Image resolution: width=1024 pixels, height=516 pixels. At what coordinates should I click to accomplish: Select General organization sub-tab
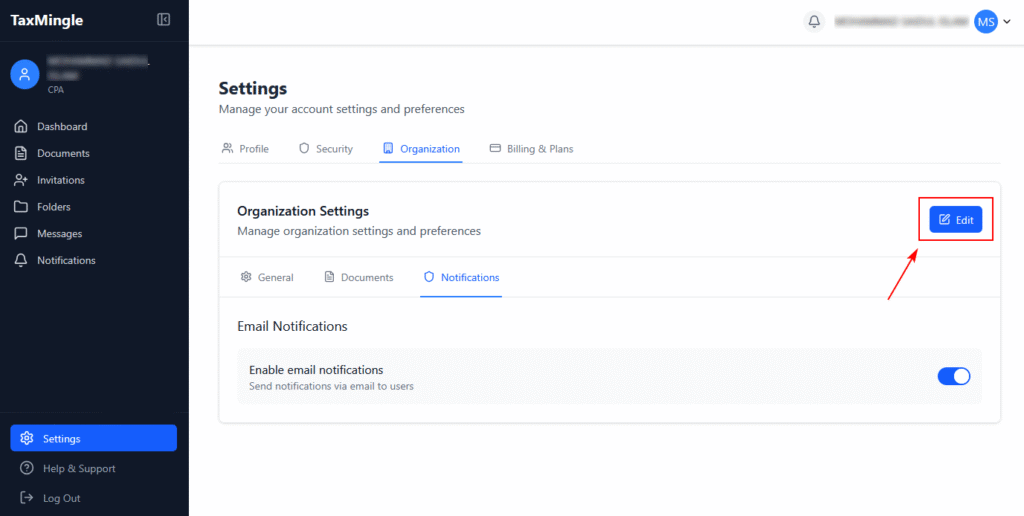tap(267, 277)
